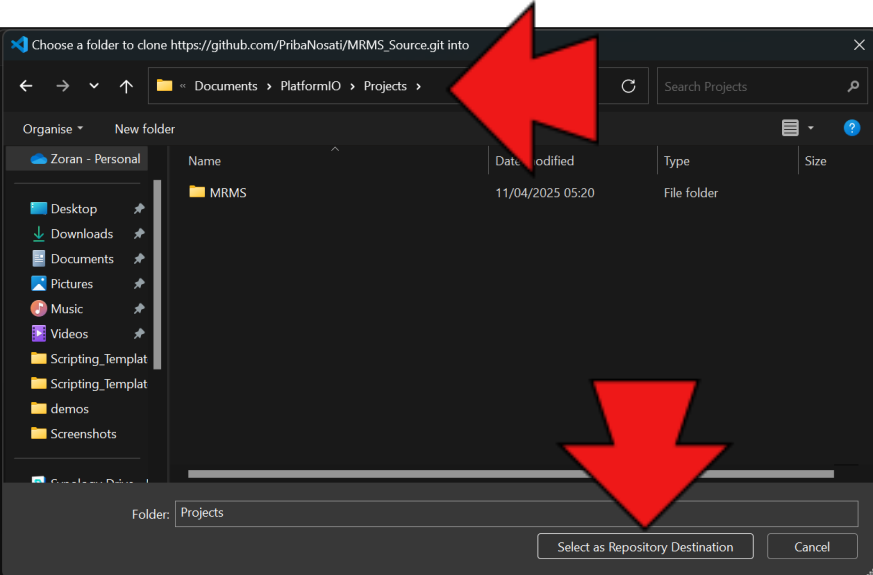
Task: Create a New folder
Action: point(145,129)
